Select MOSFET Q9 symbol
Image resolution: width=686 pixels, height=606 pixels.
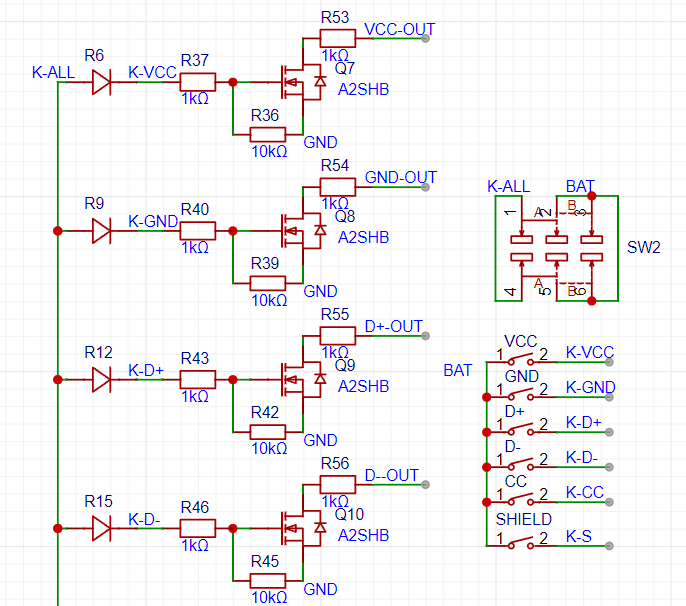tap(303, 379)
